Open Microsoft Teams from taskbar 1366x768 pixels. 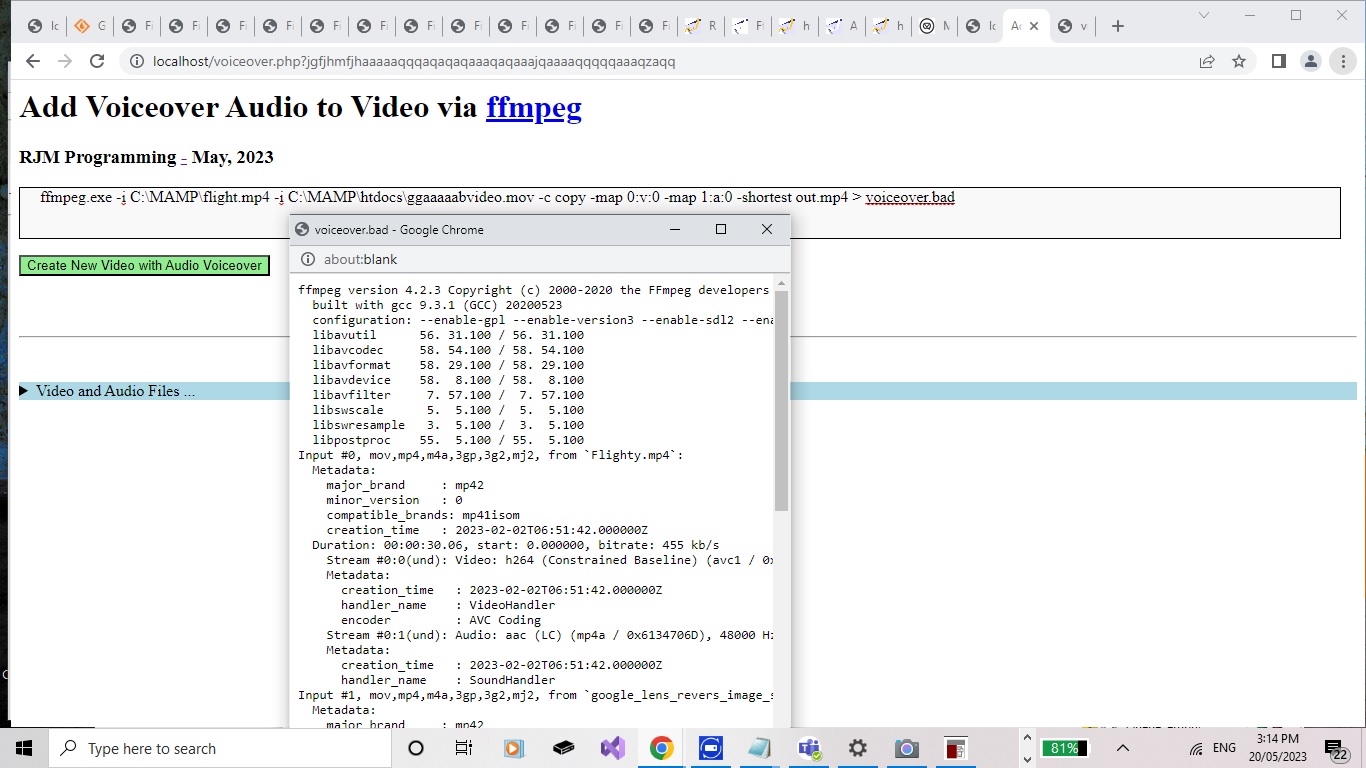pyautogui.click(x=808, y=748)
